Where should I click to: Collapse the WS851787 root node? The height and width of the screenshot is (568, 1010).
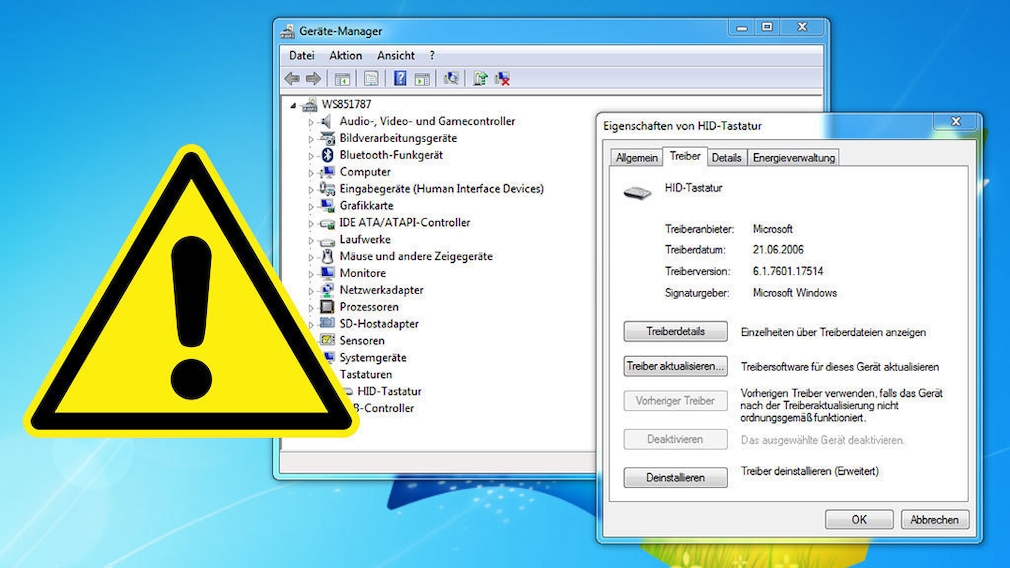coord(293,105)
